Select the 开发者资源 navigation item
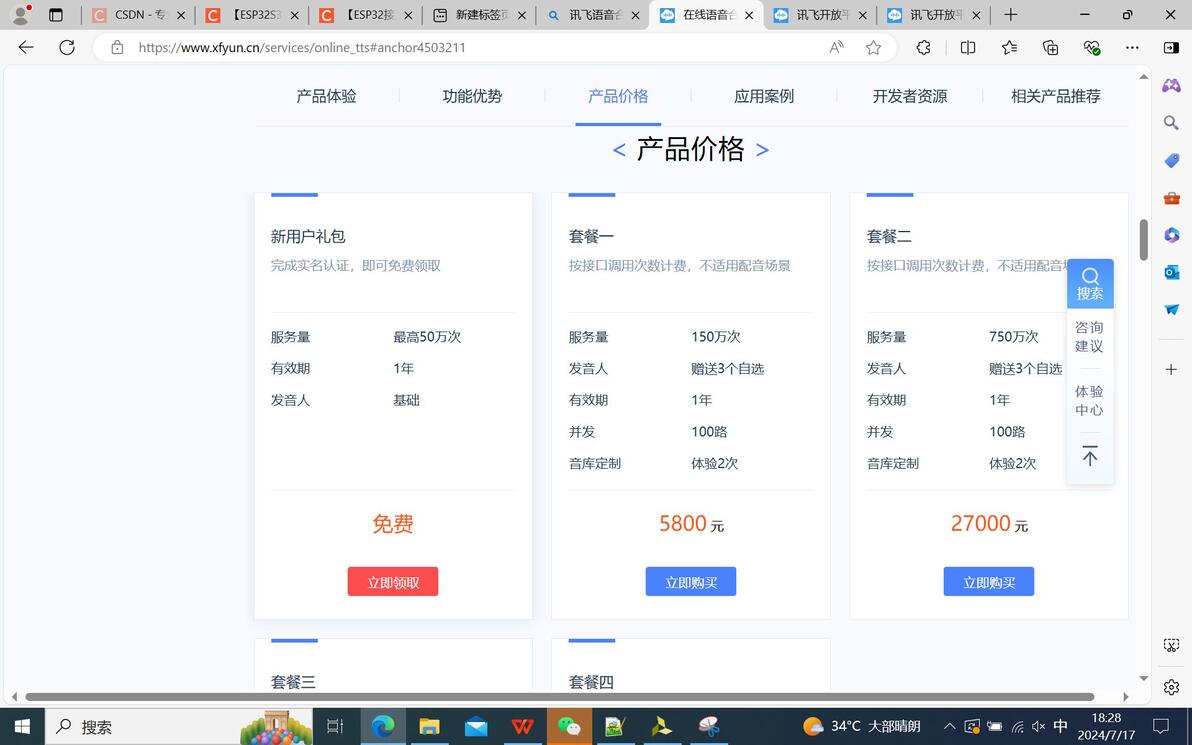The image size is (1192, 745). [x=910, y=97]
